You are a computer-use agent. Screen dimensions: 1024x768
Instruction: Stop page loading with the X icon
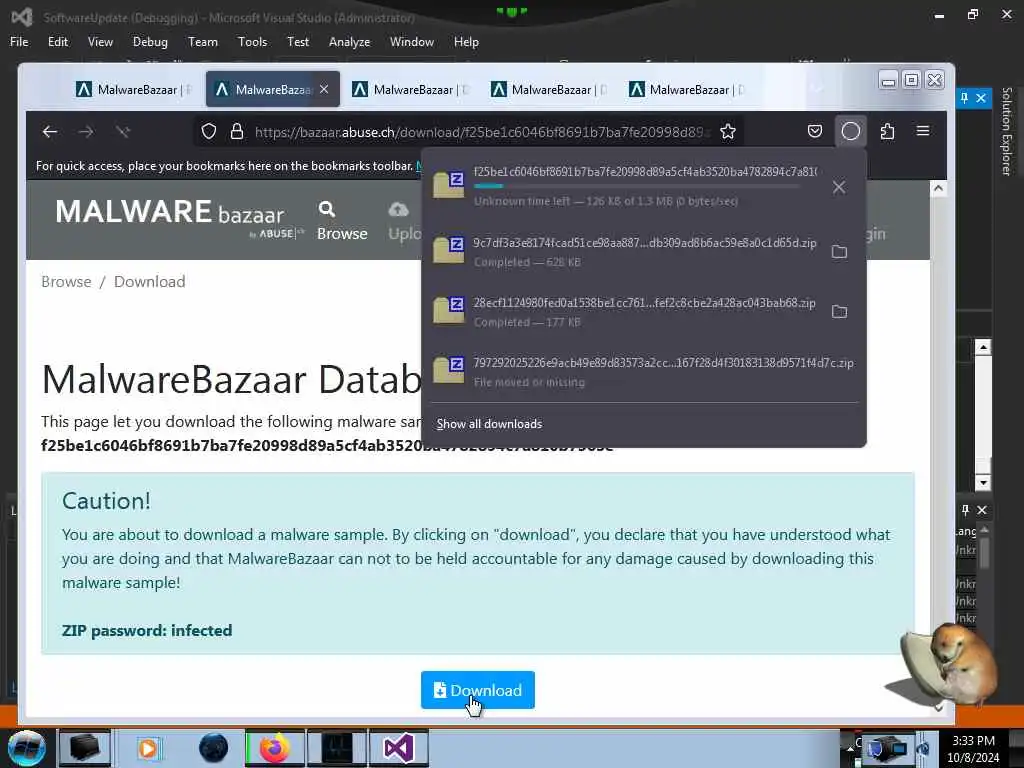pos(123,132)
